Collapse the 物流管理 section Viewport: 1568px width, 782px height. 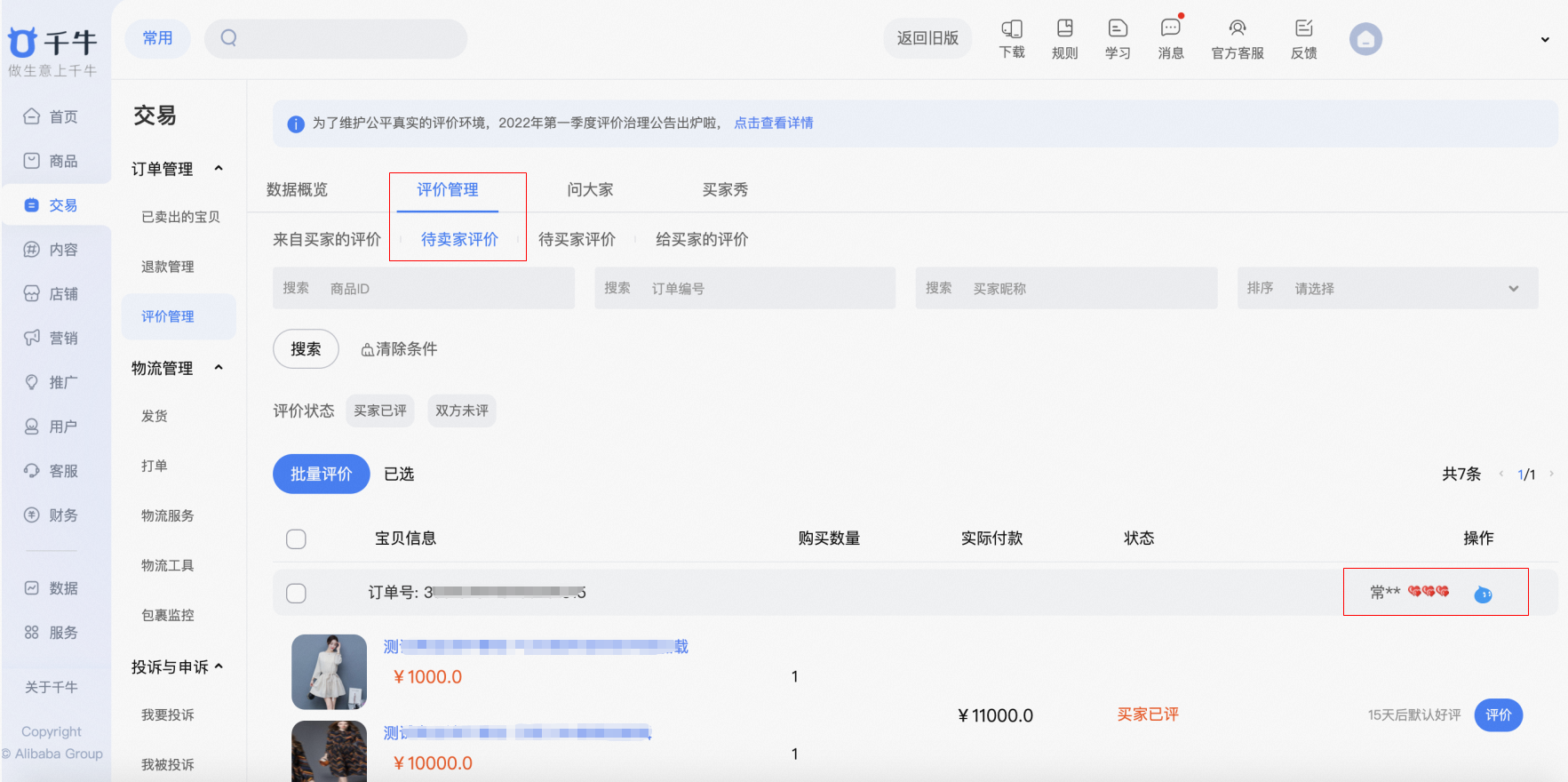click(219, 367)
